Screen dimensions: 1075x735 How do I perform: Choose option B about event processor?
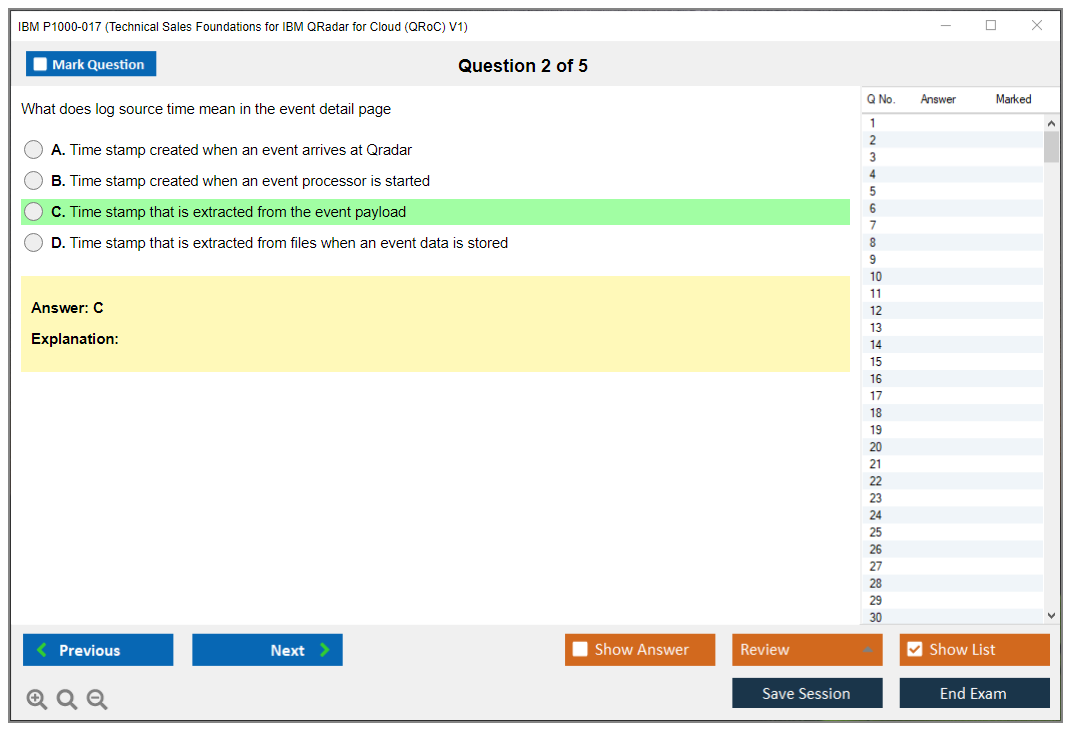tap(34, 181)
